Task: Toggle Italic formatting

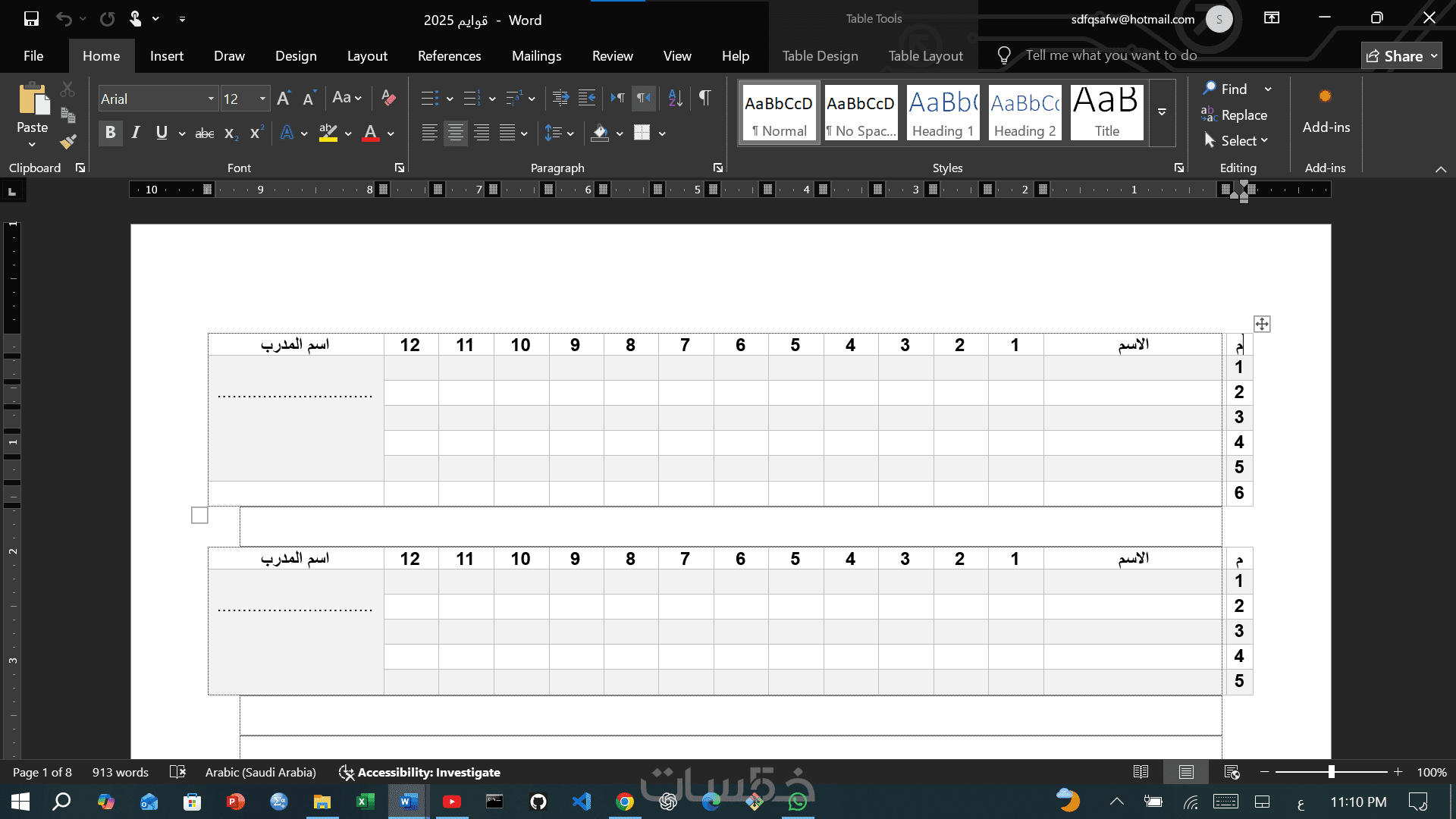Action: tap(136, 133)
